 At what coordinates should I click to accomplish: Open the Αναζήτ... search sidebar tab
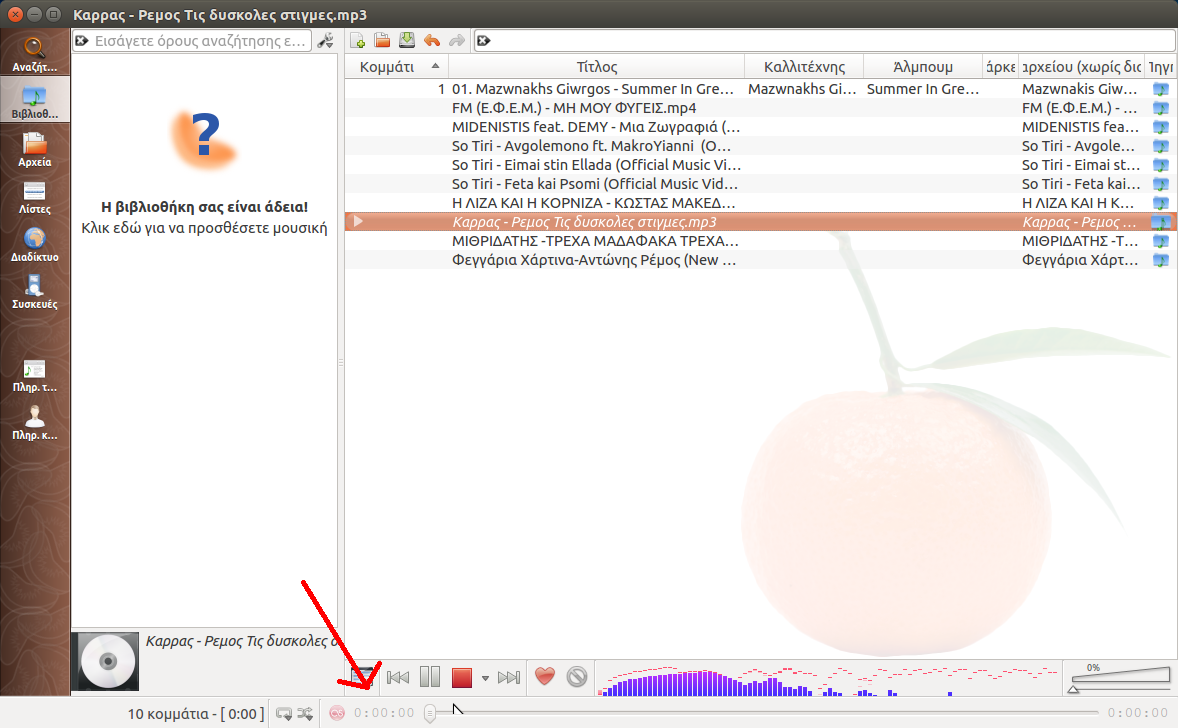35,54
